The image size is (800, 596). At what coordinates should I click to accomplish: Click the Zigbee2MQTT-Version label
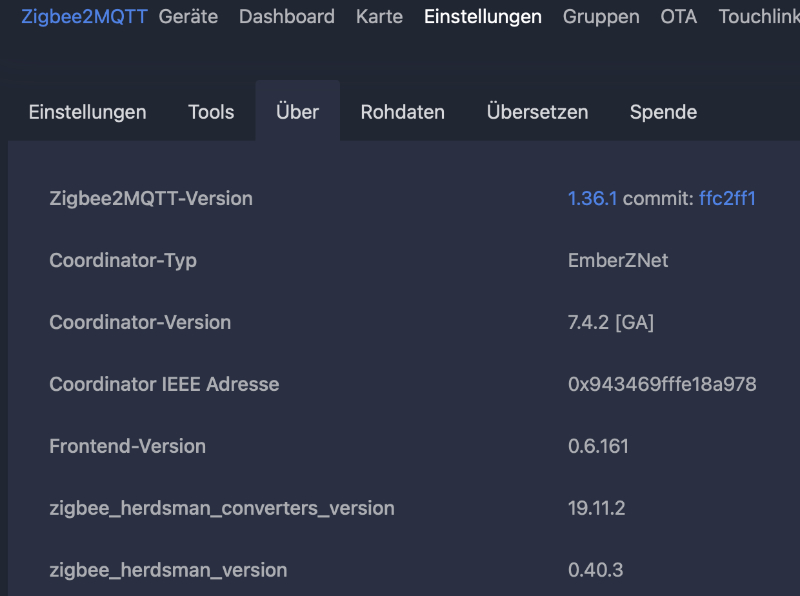151,198
